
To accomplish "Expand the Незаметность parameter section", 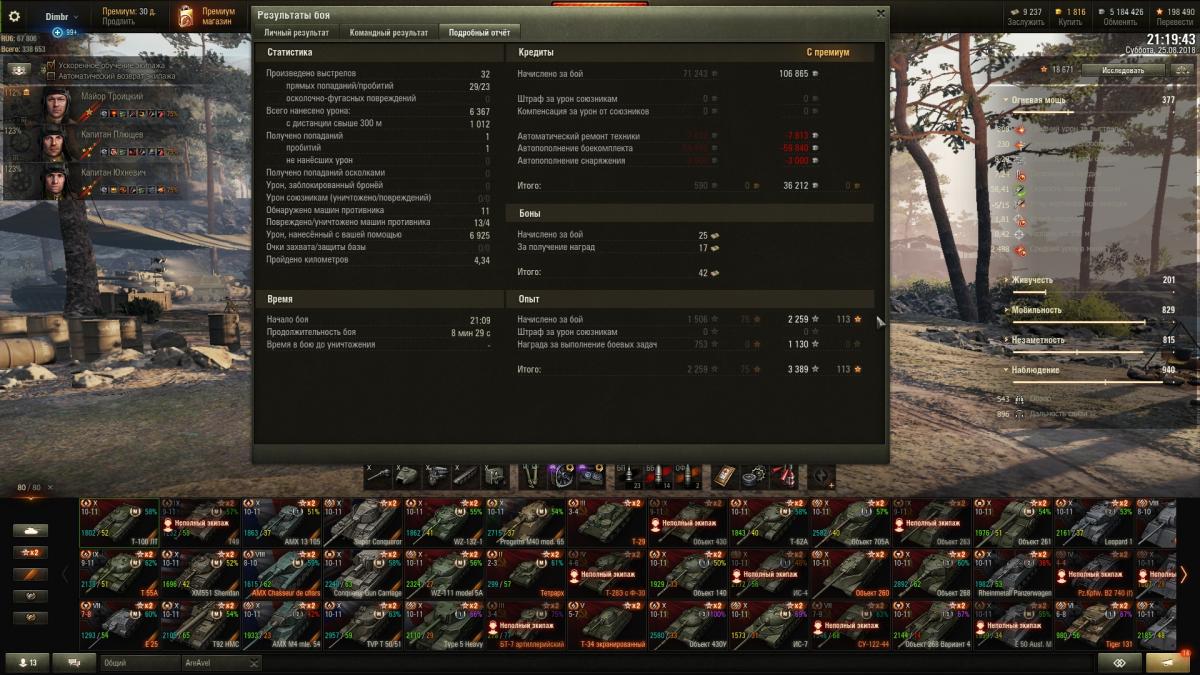I will [x=1007, y=340].
